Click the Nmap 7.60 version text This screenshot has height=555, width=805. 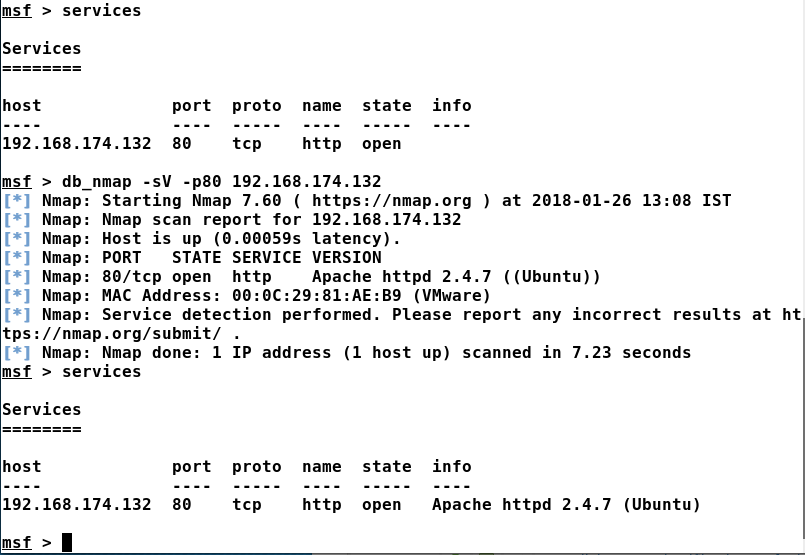tap(237, 200)
